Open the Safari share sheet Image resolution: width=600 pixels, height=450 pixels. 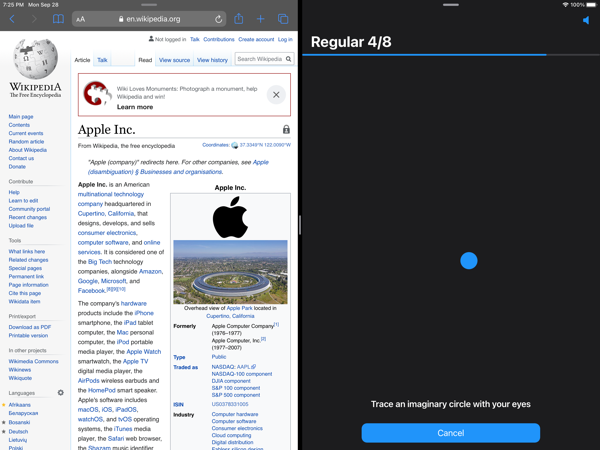[239, 18]
